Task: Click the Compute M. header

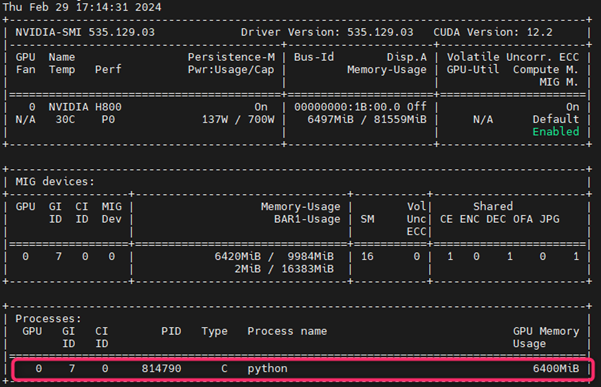Action: (x=546, y=69)
